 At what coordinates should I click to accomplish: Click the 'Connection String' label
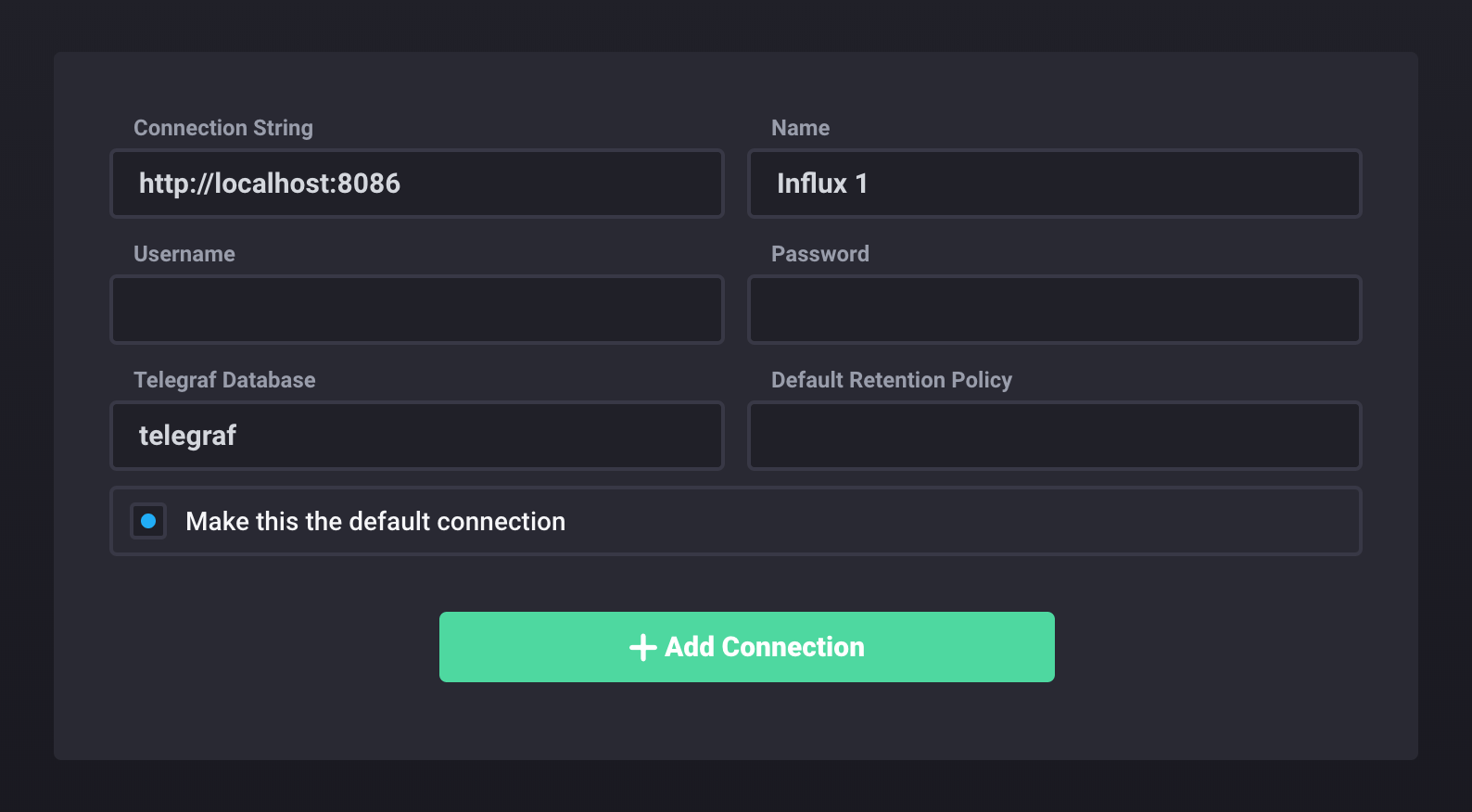223,128
